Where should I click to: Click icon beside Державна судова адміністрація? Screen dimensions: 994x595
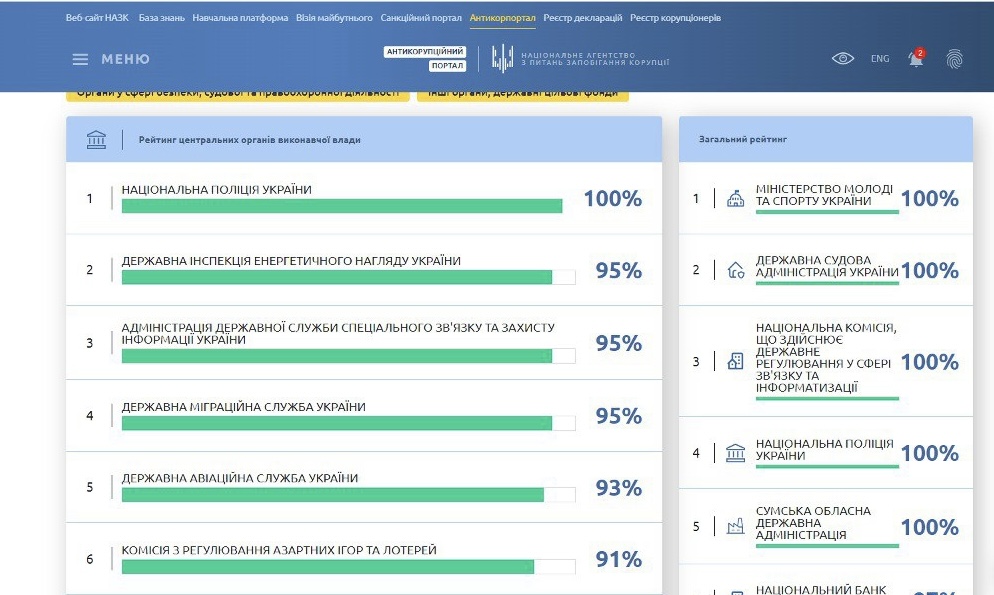click(735, 271)
